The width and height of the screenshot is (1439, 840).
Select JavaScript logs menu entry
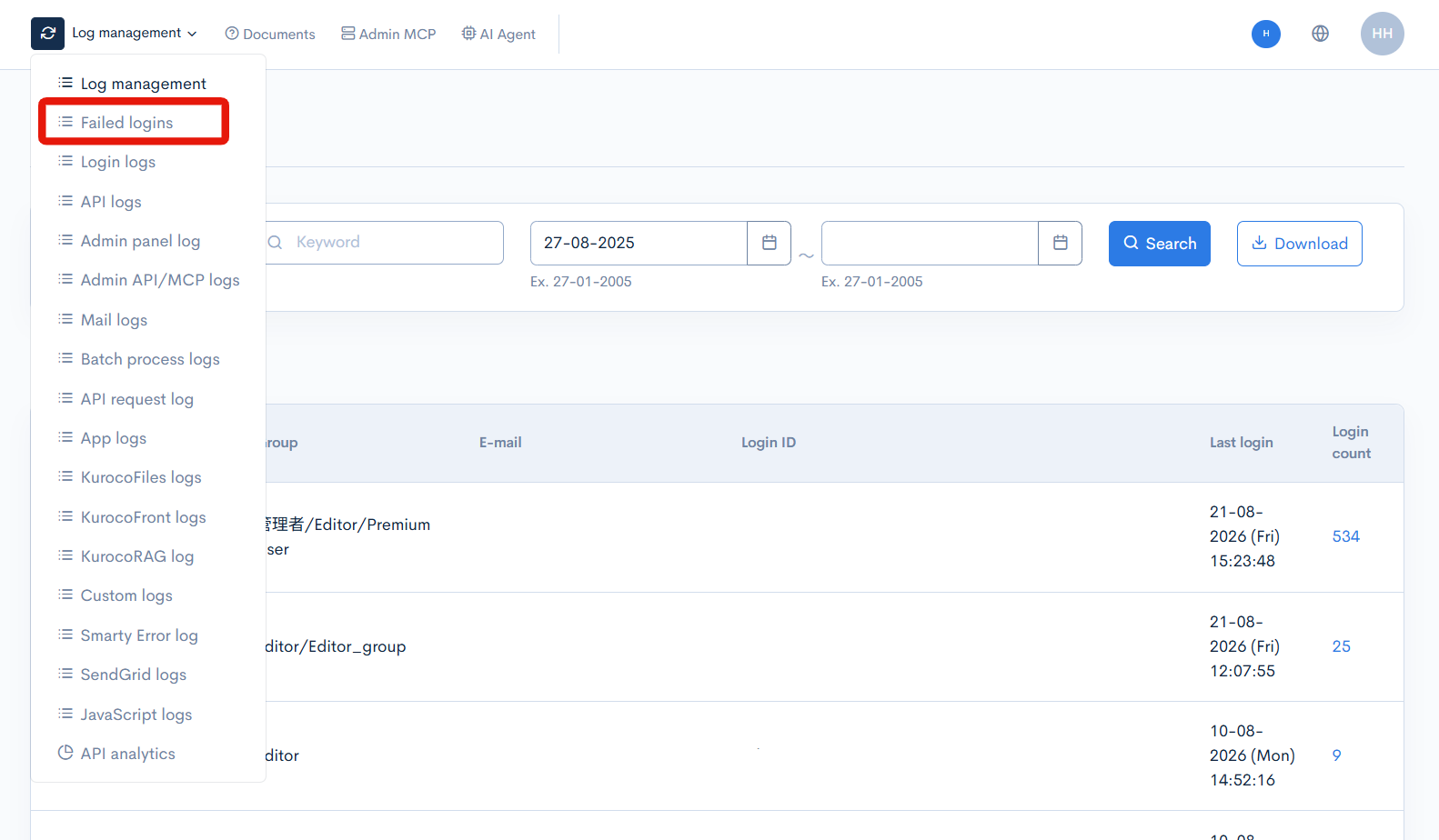pyautogui.click(x=126, y=715)
